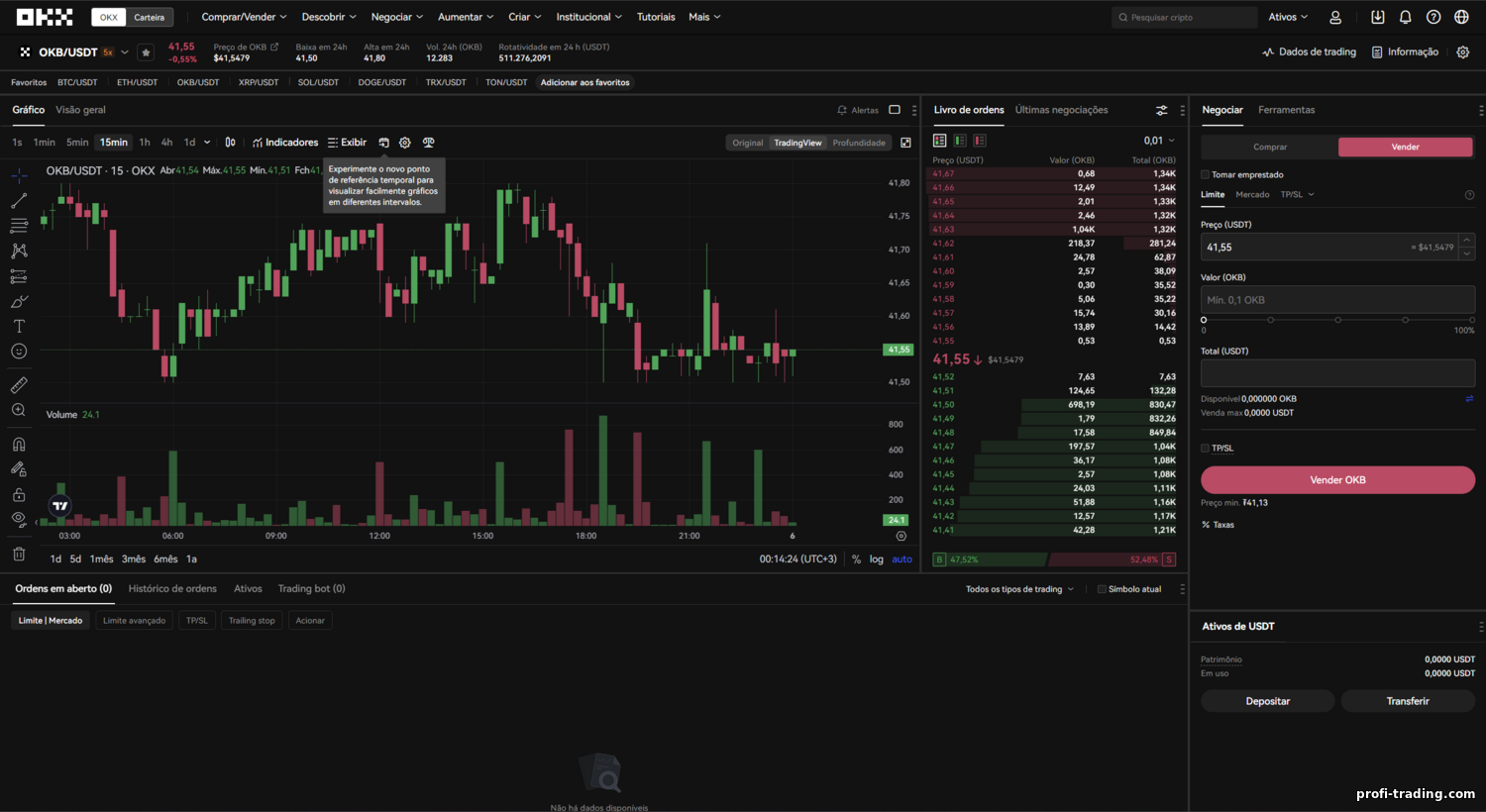Open the OKB/USDT pair selector chevron
The image size is (1486, 812).
coord(125,52)
